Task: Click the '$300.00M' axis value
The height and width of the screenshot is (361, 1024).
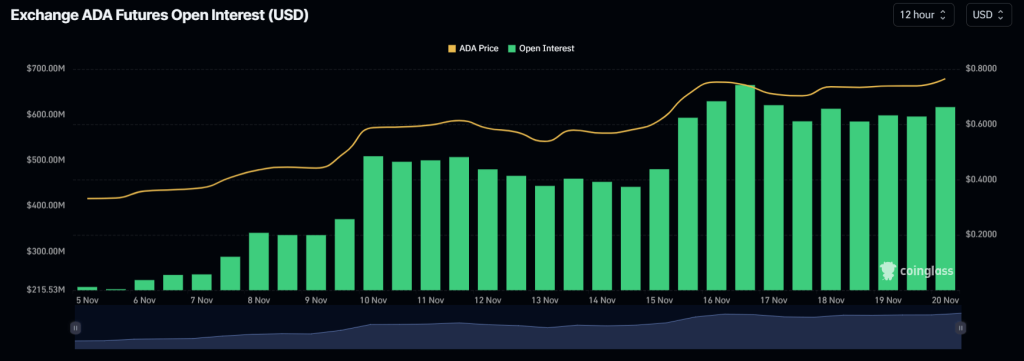Action: (x=47, y=251)
